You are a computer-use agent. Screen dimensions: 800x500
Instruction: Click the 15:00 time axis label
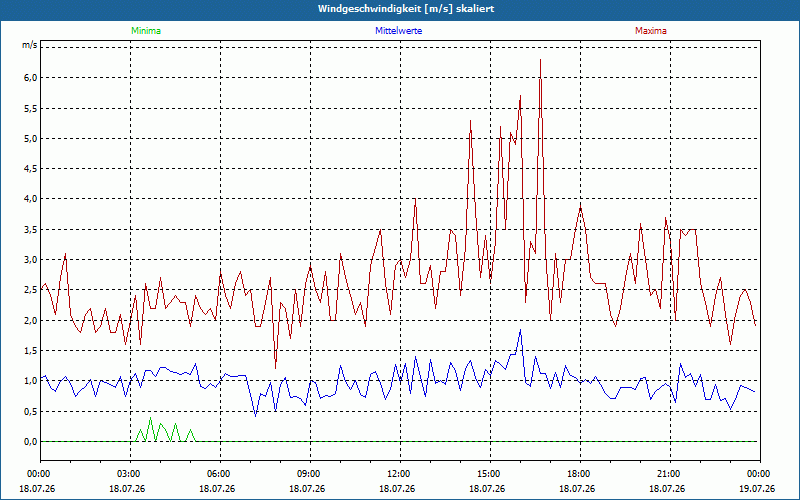[x=490, y=474]
